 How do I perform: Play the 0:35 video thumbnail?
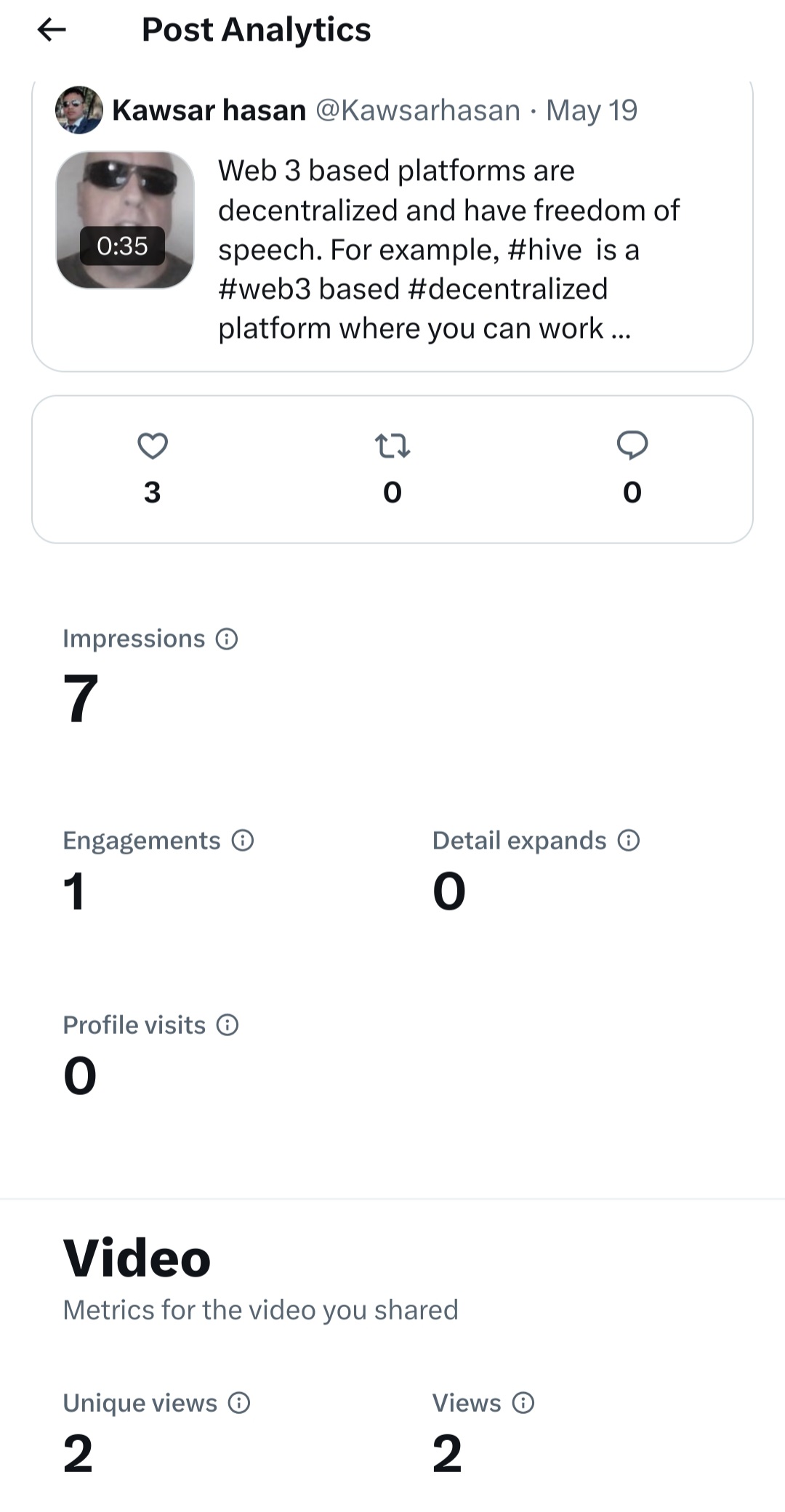125,220
